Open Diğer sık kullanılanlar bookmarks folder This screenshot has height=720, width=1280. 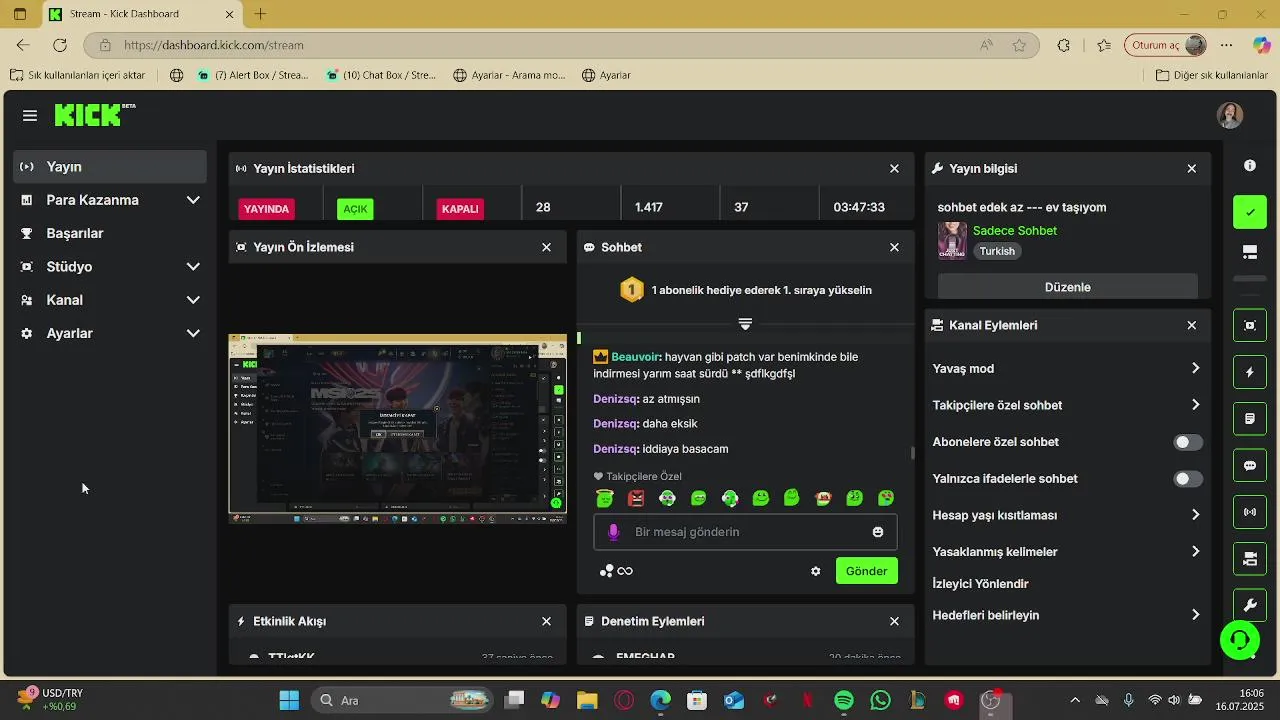pos(1211,75)
